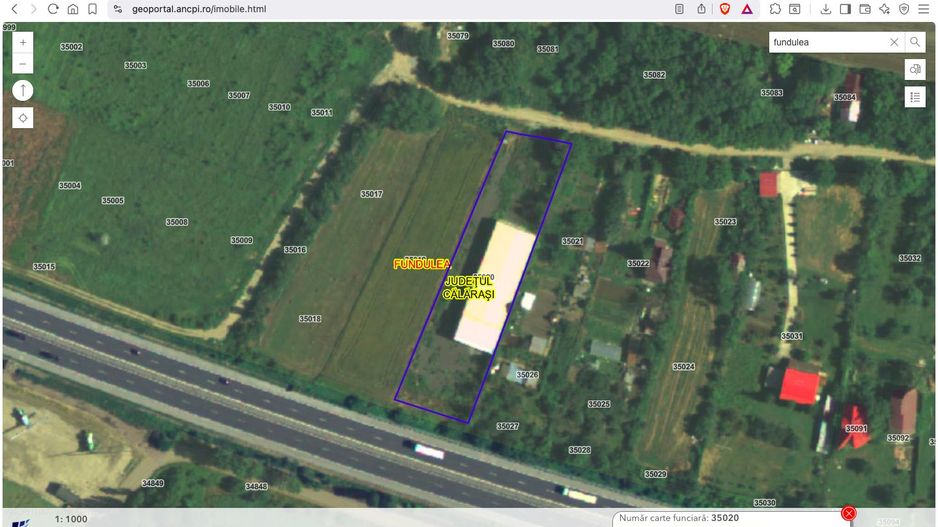Image resolution: width=938 pixels, height=527 pixels.
Task: Open Leo AI assistant sparkle icon
Action: [884, 9]
